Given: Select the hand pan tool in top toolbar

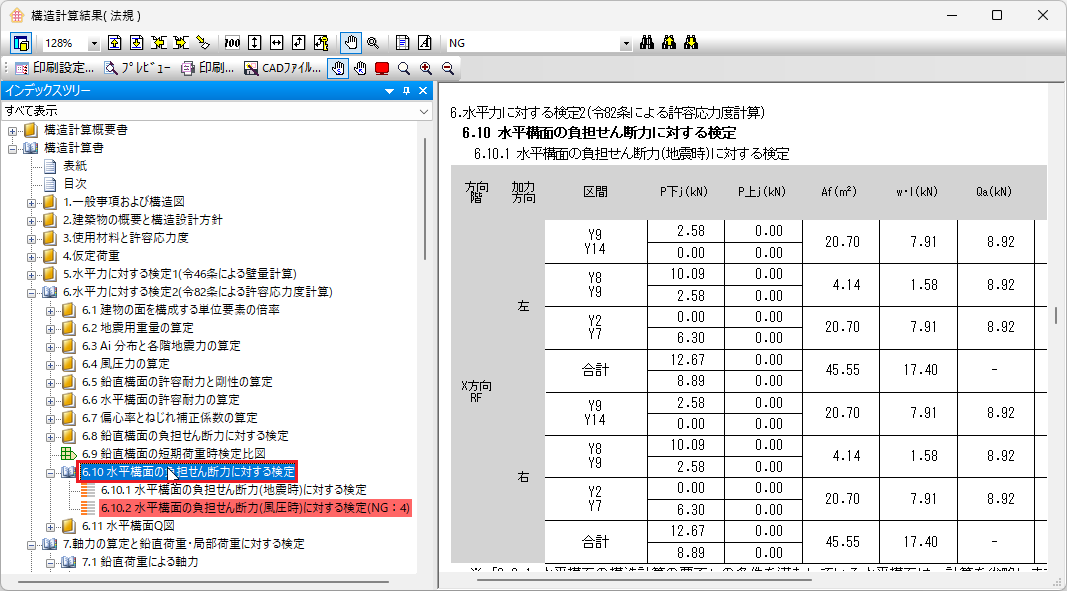Looking at the screenshot, I should [x=350, y=43].
